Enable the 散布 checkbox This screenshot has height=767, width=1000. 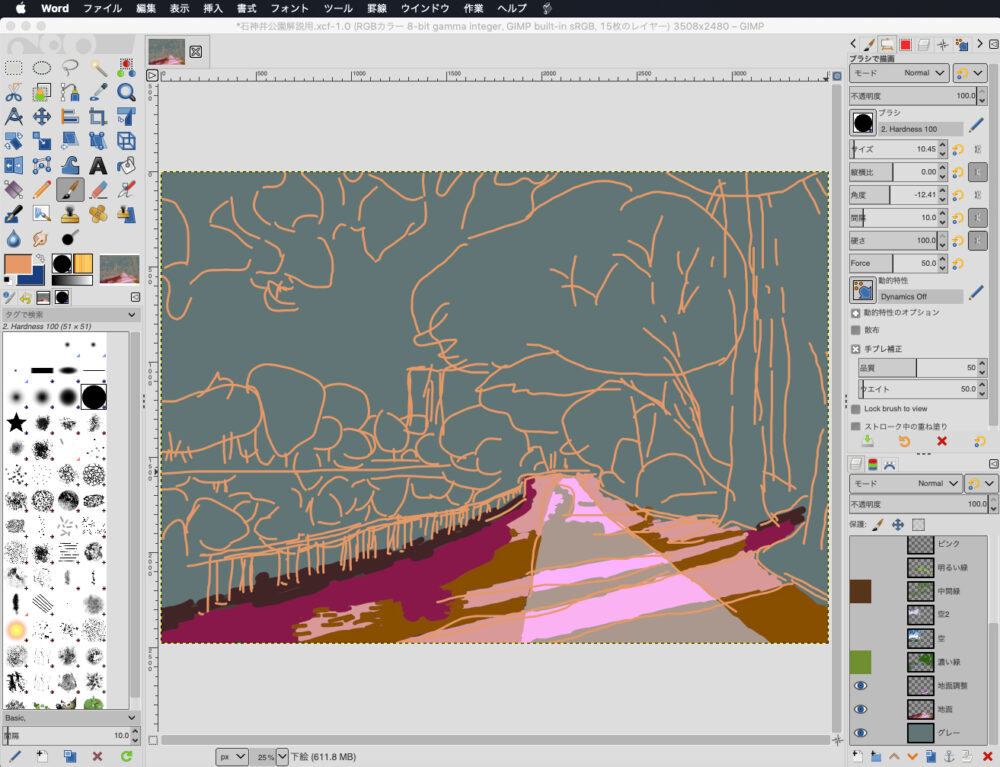pos(856,330)
